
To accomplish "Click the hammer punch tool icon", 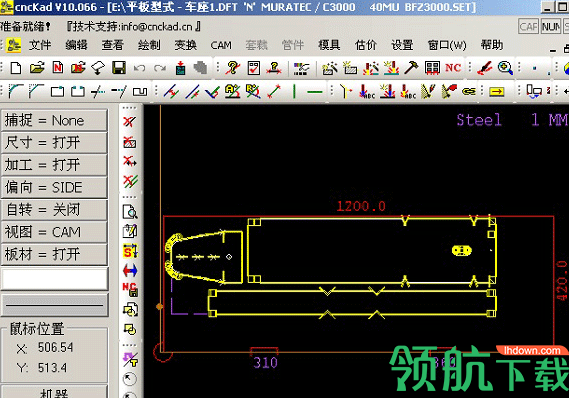I will 411,68.
